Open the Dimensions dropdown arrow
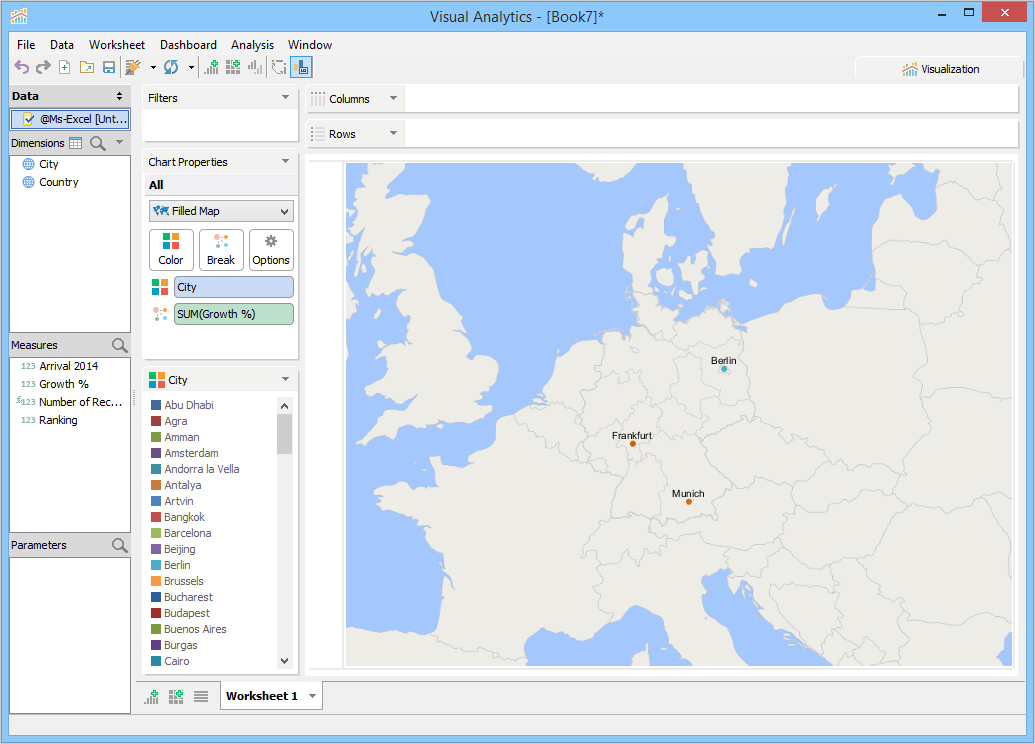Image resolution: width=1035 pixels, height=744 pixels. point(119,142)
